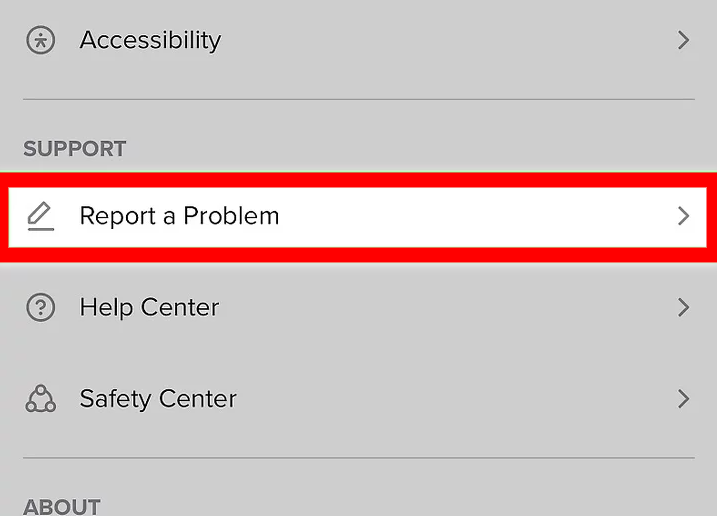
Task: Click the Accessibility person icon
Action: coord(40,41)
